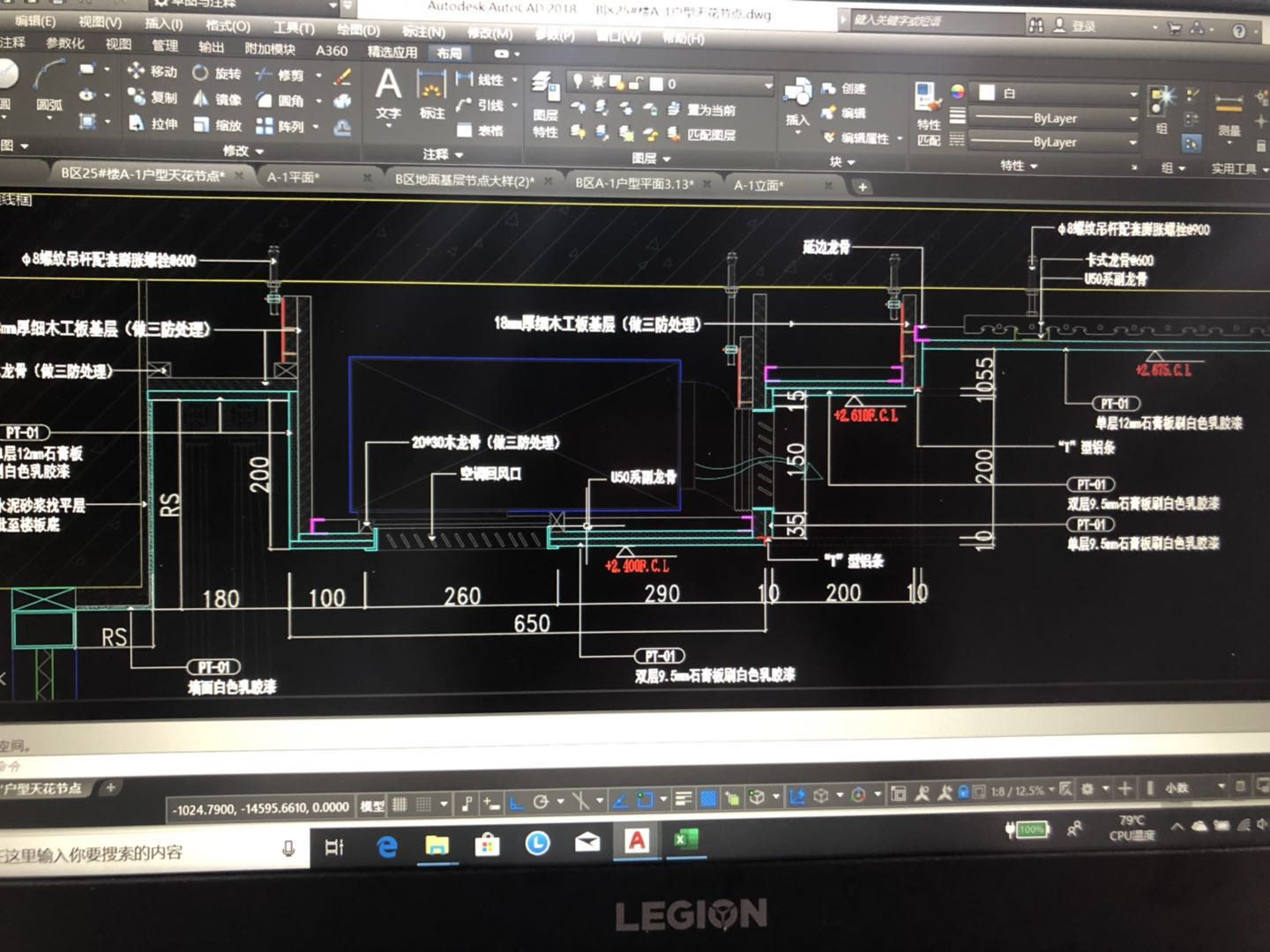
Task: Open Excel from the taskbar
Action: 684,840
